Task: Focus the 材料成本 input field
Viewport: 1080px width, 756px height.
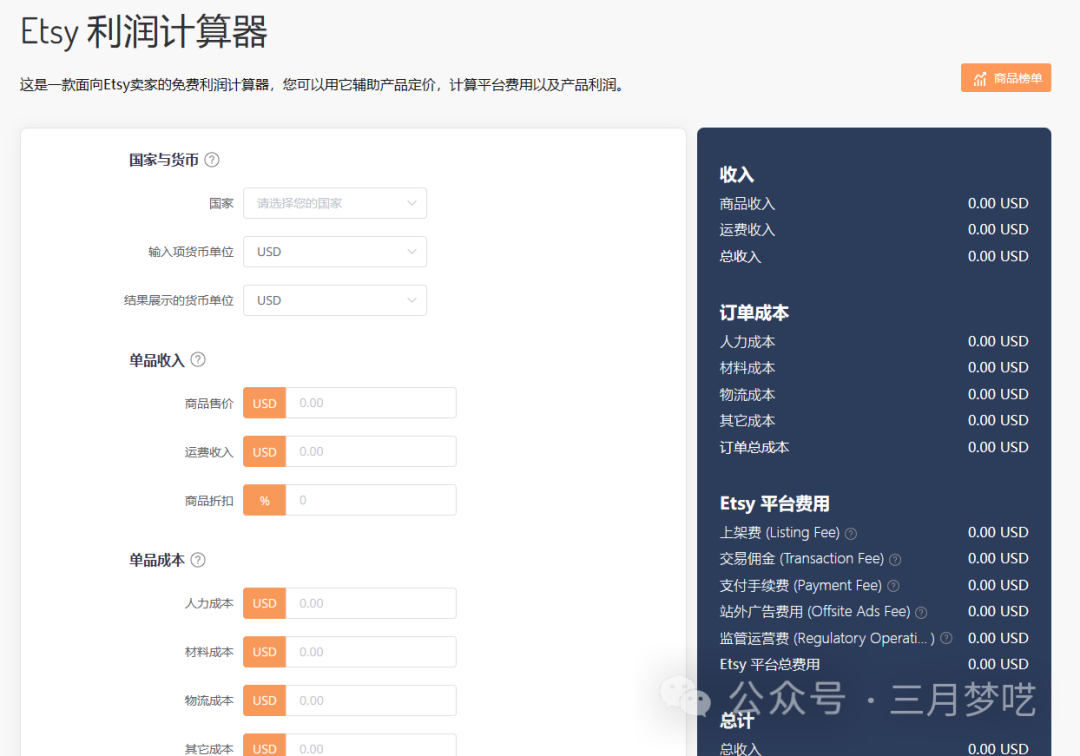Action: 371,652
